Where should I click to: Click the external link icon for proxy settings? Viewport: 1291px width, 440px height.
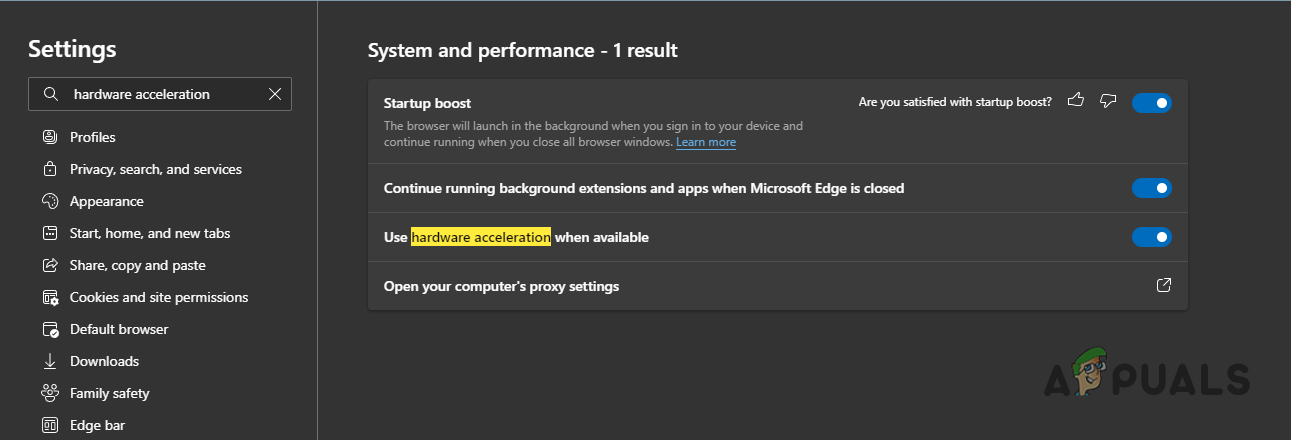(x=1163, y=286)
